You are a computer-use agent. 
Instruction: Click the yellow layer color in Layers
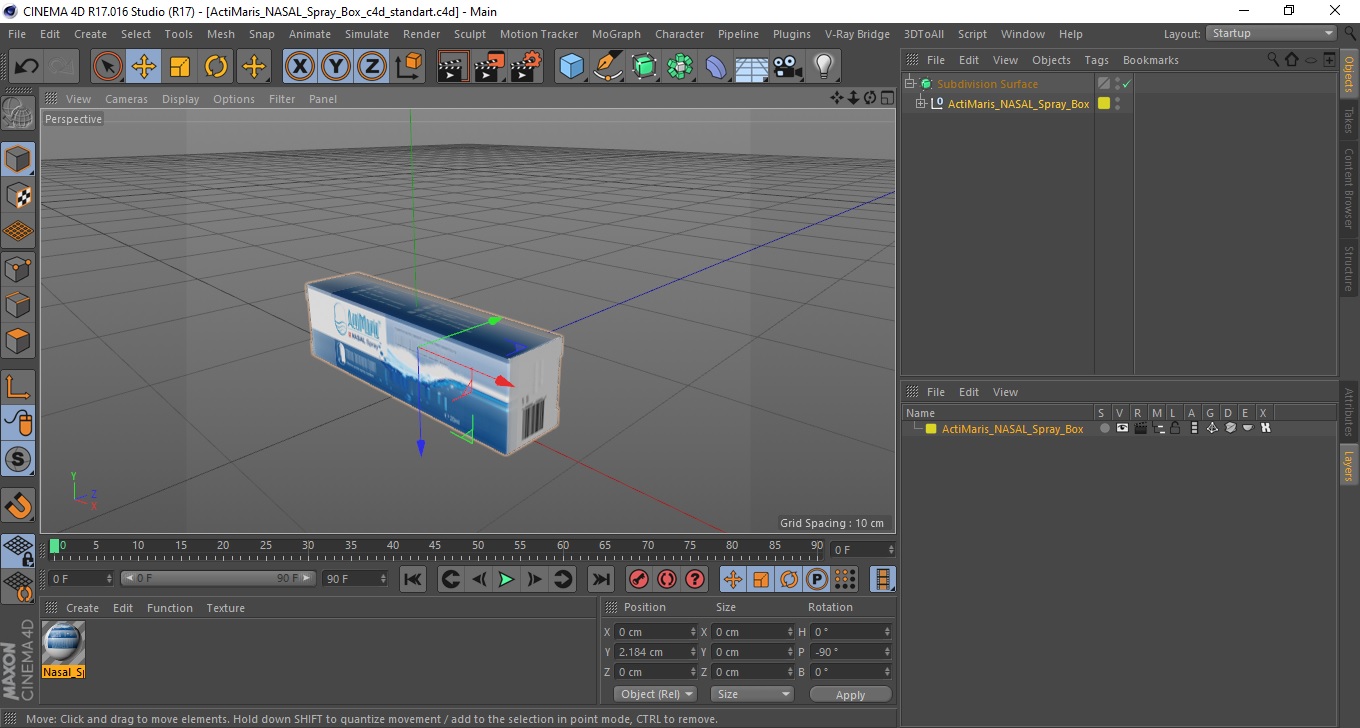click(931, 428)
